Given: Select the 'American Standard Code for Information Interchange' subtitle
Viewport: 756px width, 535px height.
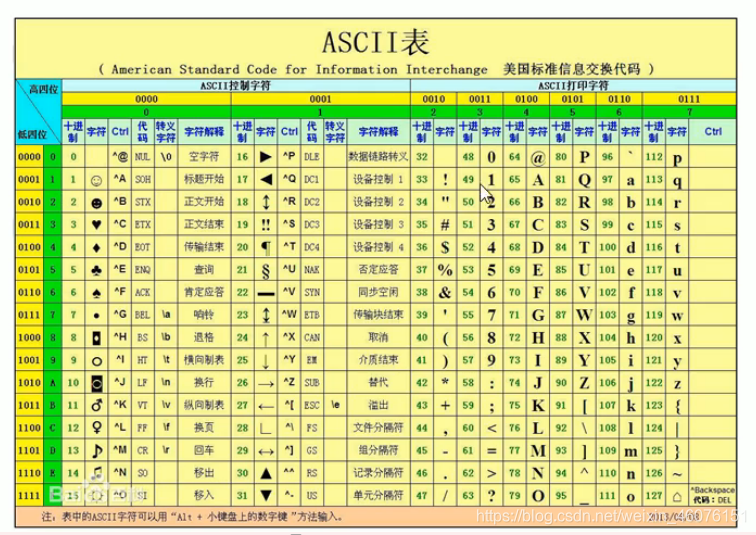Looking at the screenshot, I should 299,69.
